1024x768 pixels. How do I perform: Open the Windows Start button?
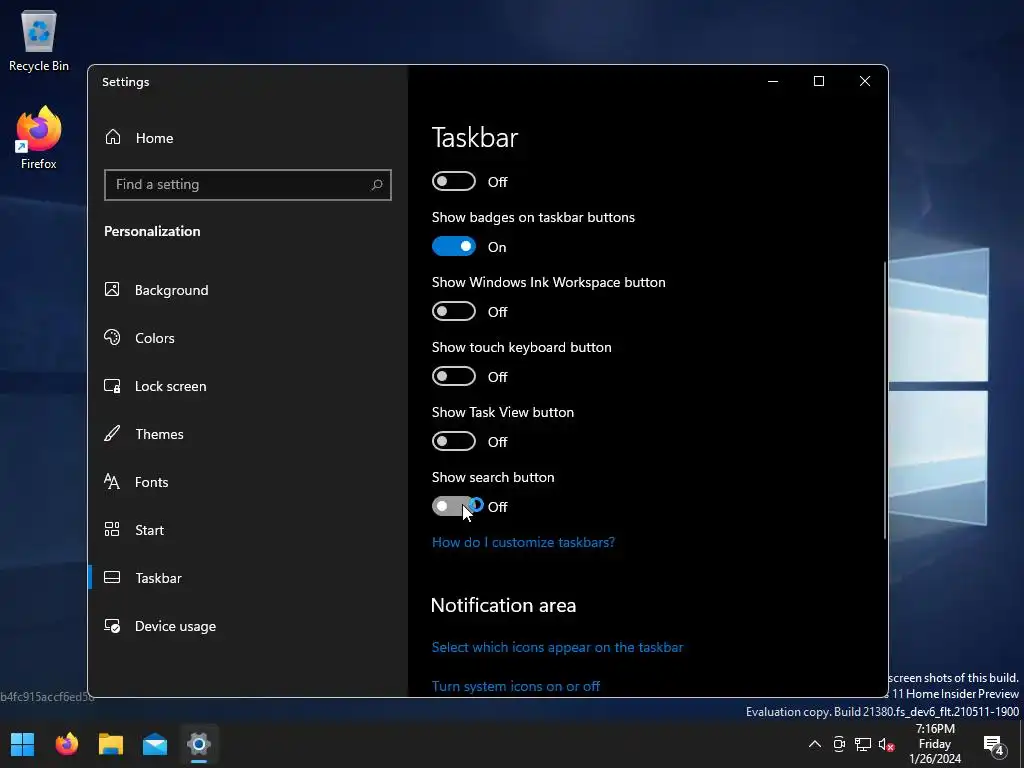coord(23,744)
